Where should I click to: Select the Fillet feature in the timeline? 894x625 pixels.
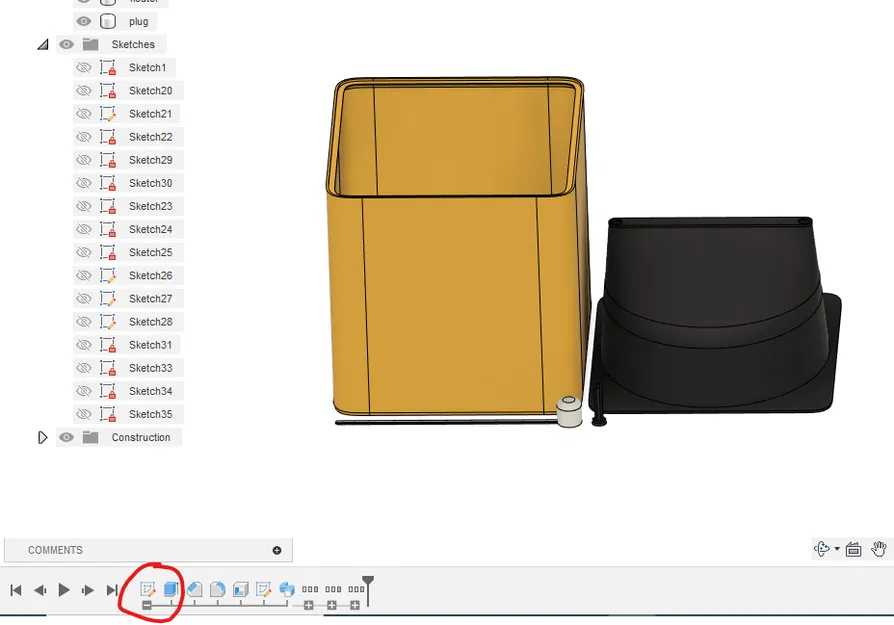217,589
